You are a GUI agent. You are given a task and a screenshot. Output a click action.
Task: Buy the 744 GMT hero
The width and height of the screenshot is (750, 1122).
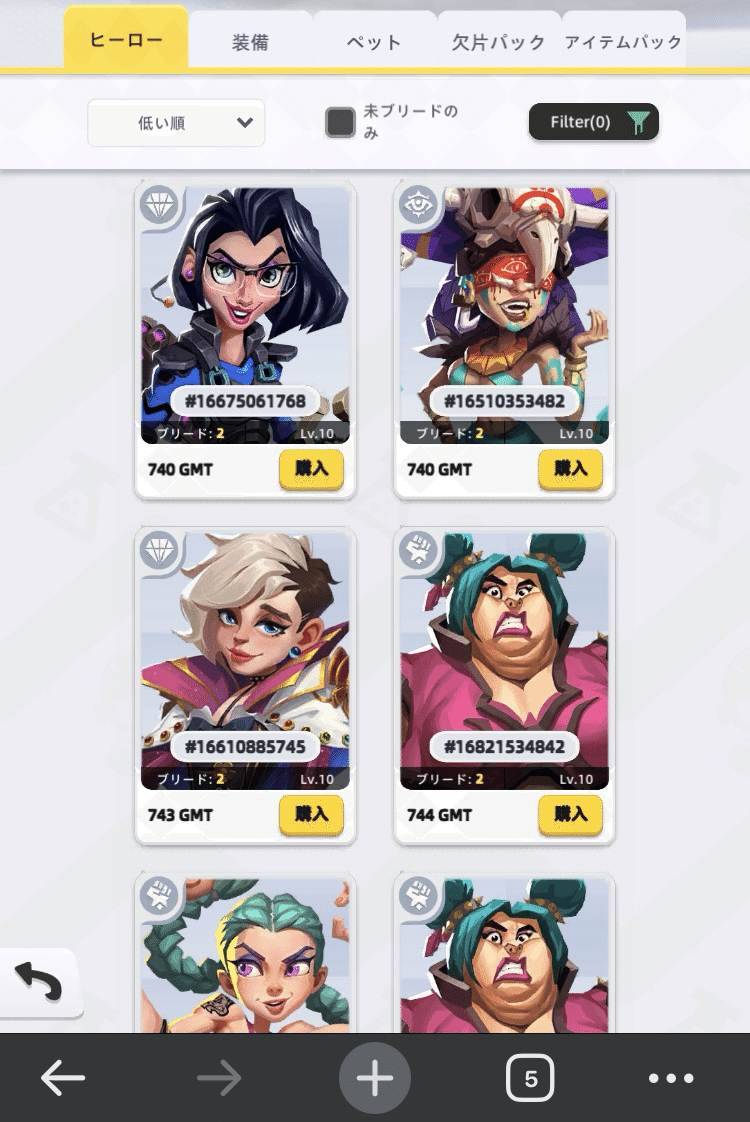[570, 814]
